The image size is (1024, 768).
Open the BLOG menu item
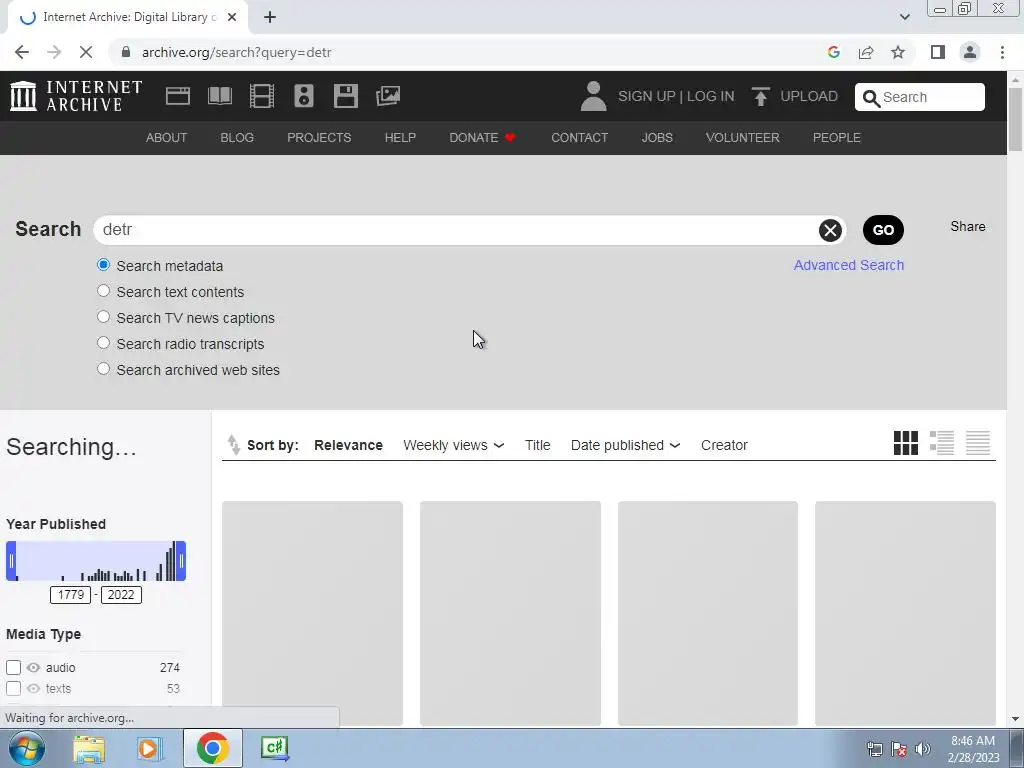point(237,138)
